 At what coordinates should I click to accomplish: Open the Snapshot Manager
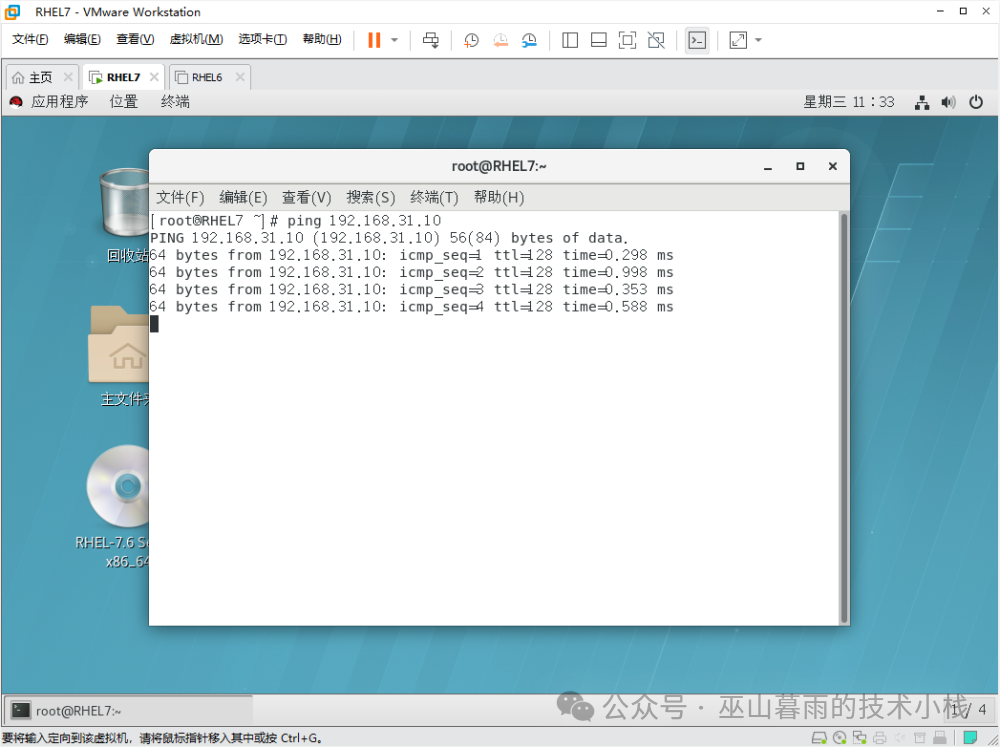(530, 40)
